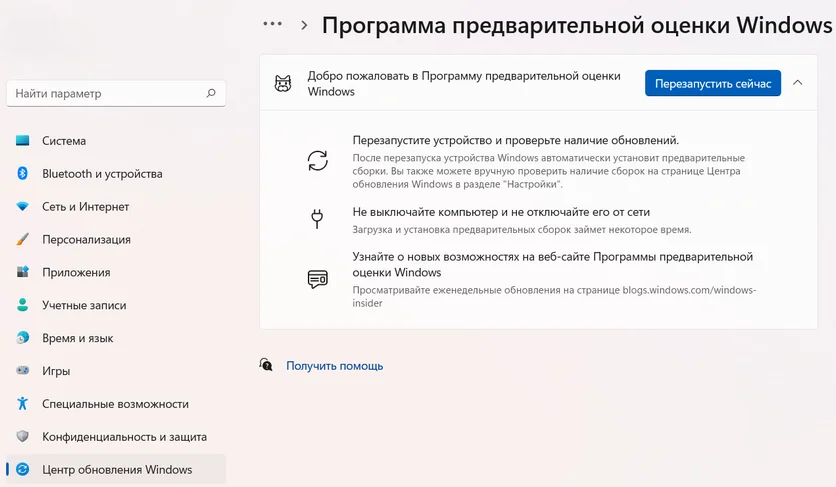
Task: Click the Игры gamepad icon
Action: click(x=22, y=371)
